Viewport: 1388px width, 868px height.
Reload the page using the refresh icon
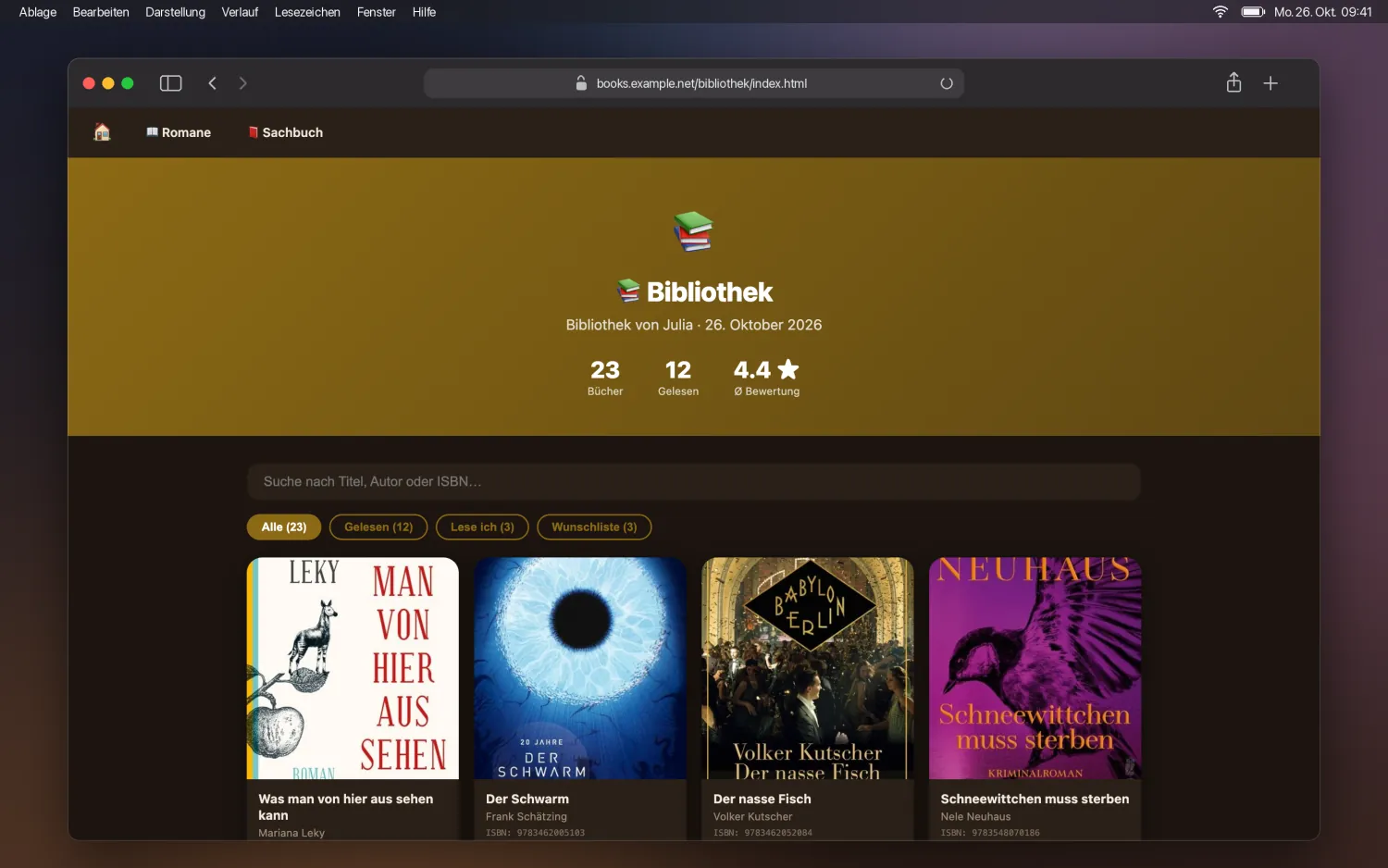click(947, 83)
